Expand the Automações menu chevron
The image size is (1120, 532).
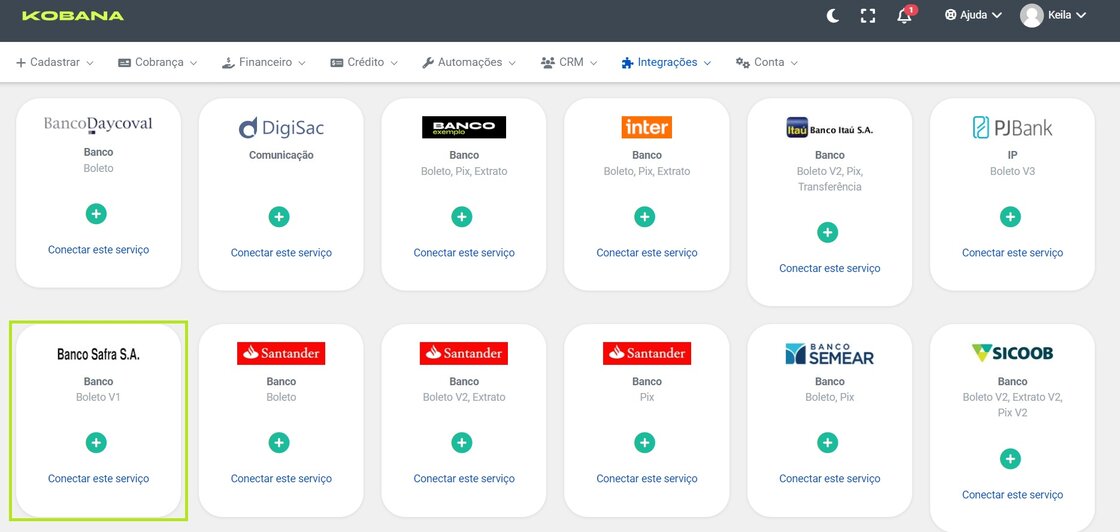[x=512, y=63]
